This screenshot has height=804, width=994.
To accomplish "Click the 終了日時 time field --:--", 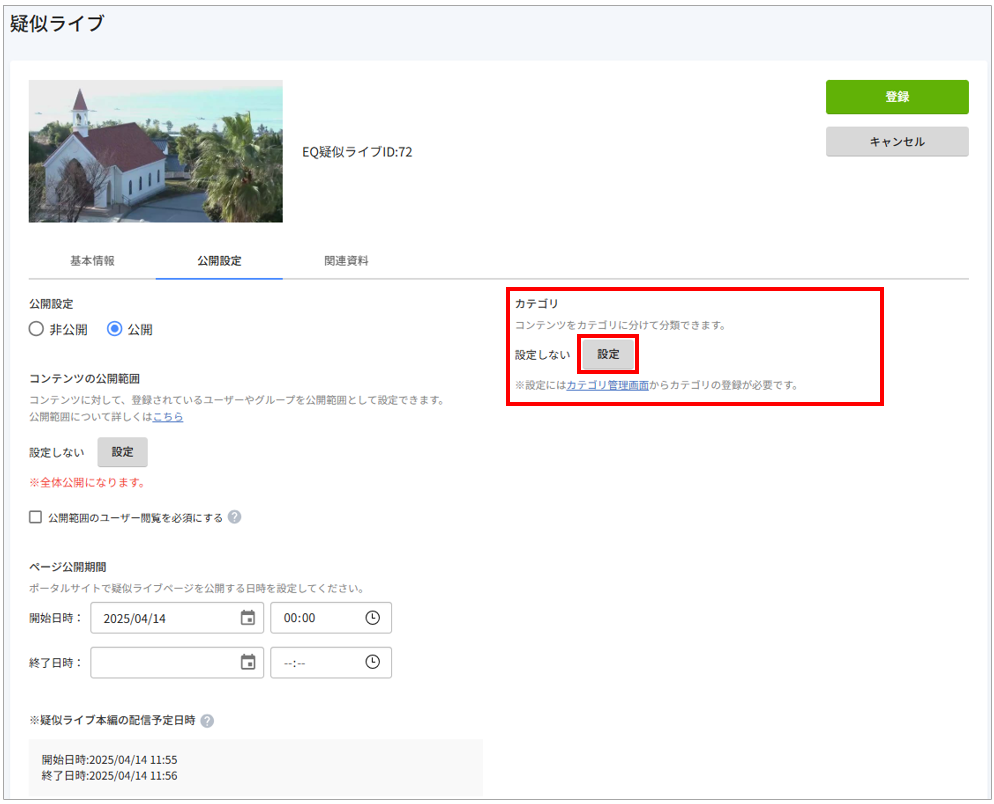I will tap(331, 663).
